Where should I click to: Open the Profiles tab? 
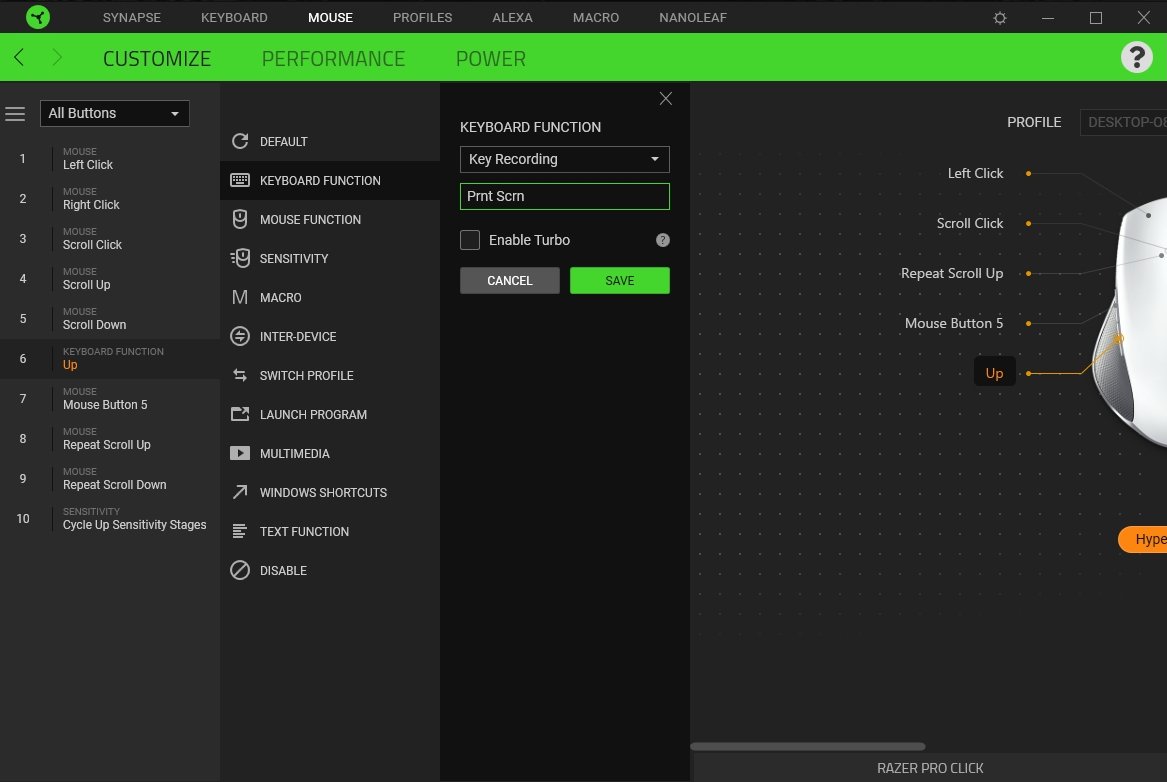tap(423, 17)
